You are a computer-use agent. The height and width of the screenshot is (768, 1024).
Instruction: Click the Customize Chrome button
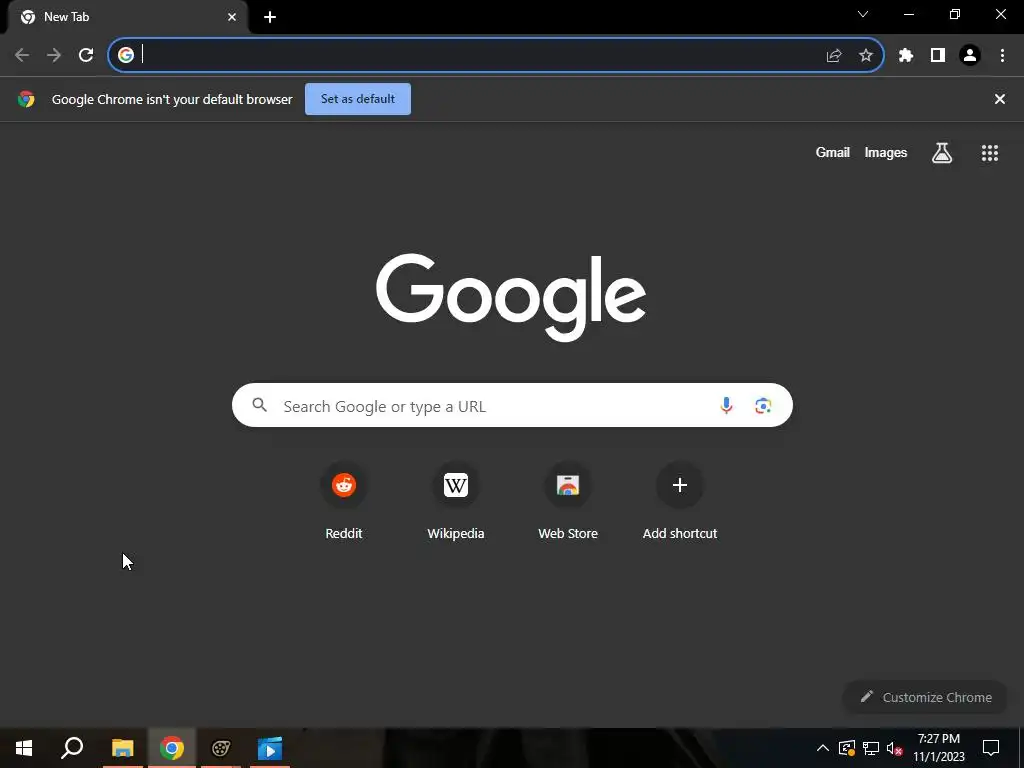926,697
